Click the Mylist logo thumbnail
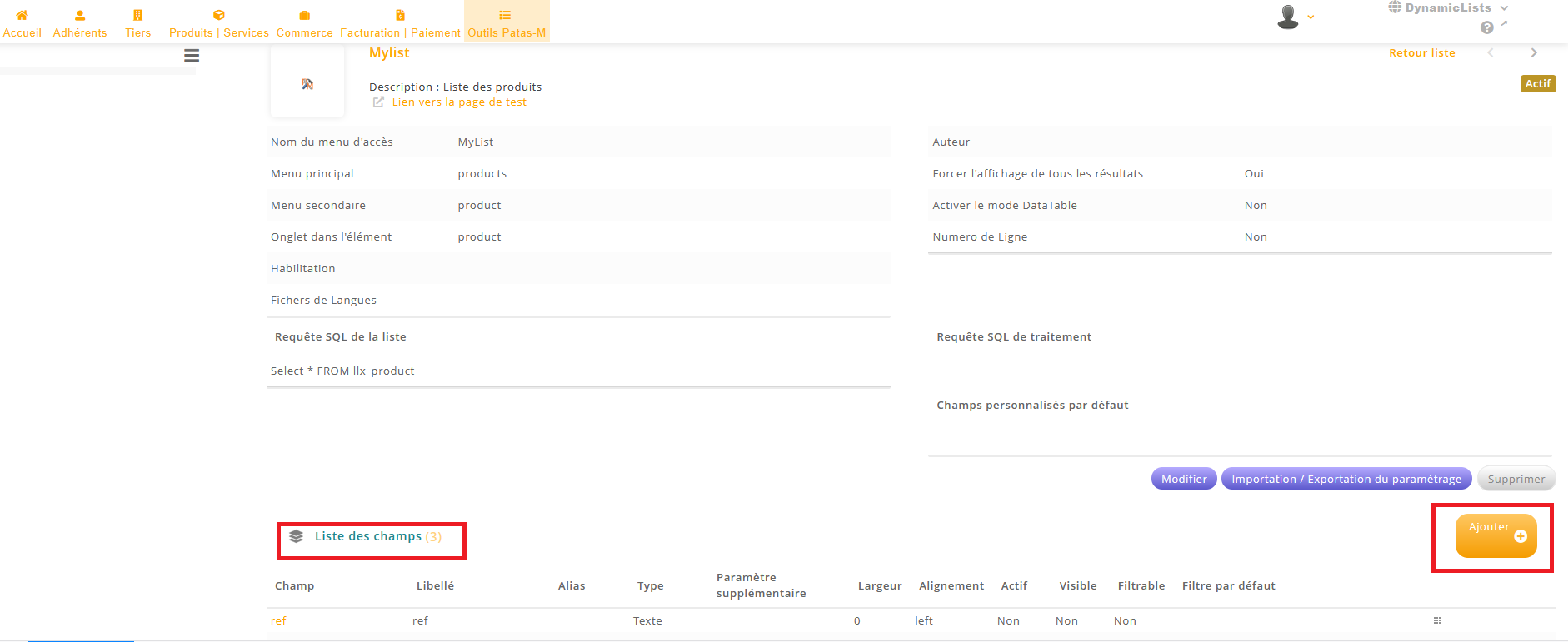 [x=307, y=84]
